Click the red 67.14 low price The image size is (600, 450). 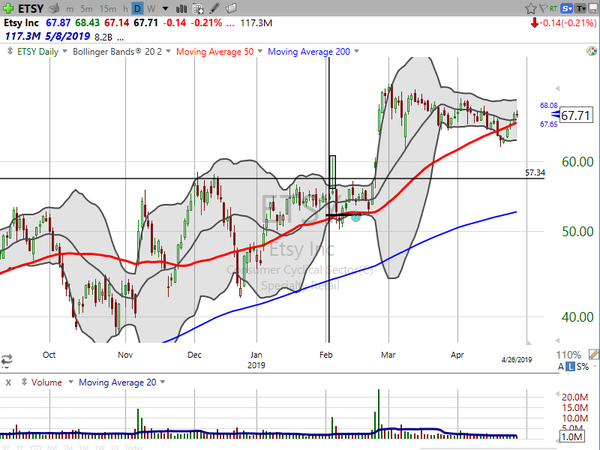[x=117, y=23]
